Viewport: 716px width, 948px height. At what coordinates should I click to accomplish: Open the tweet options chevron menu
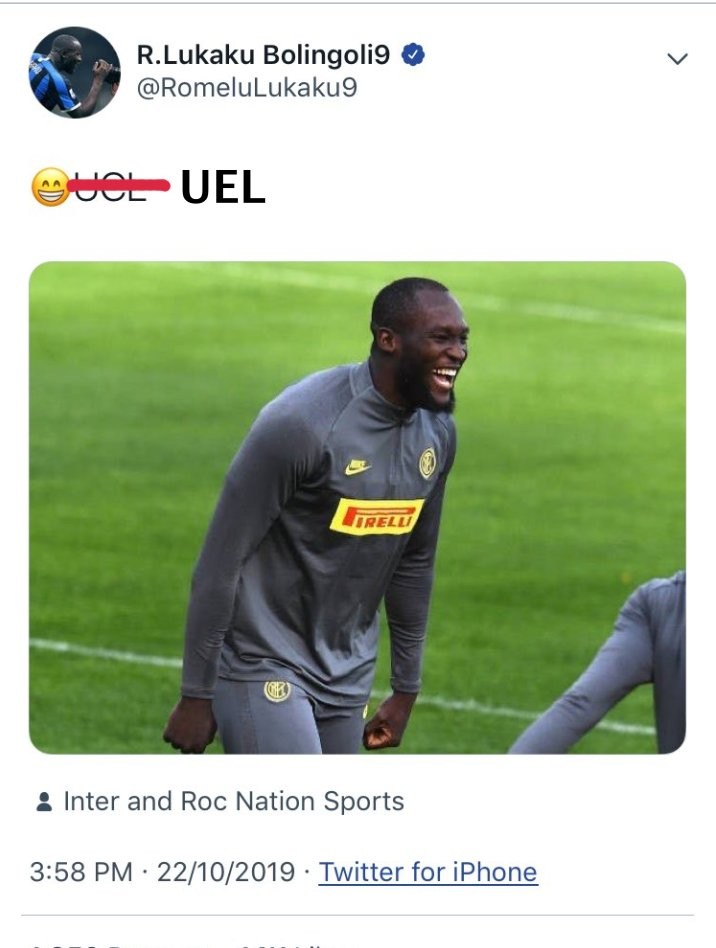click(x=677, y=59)
